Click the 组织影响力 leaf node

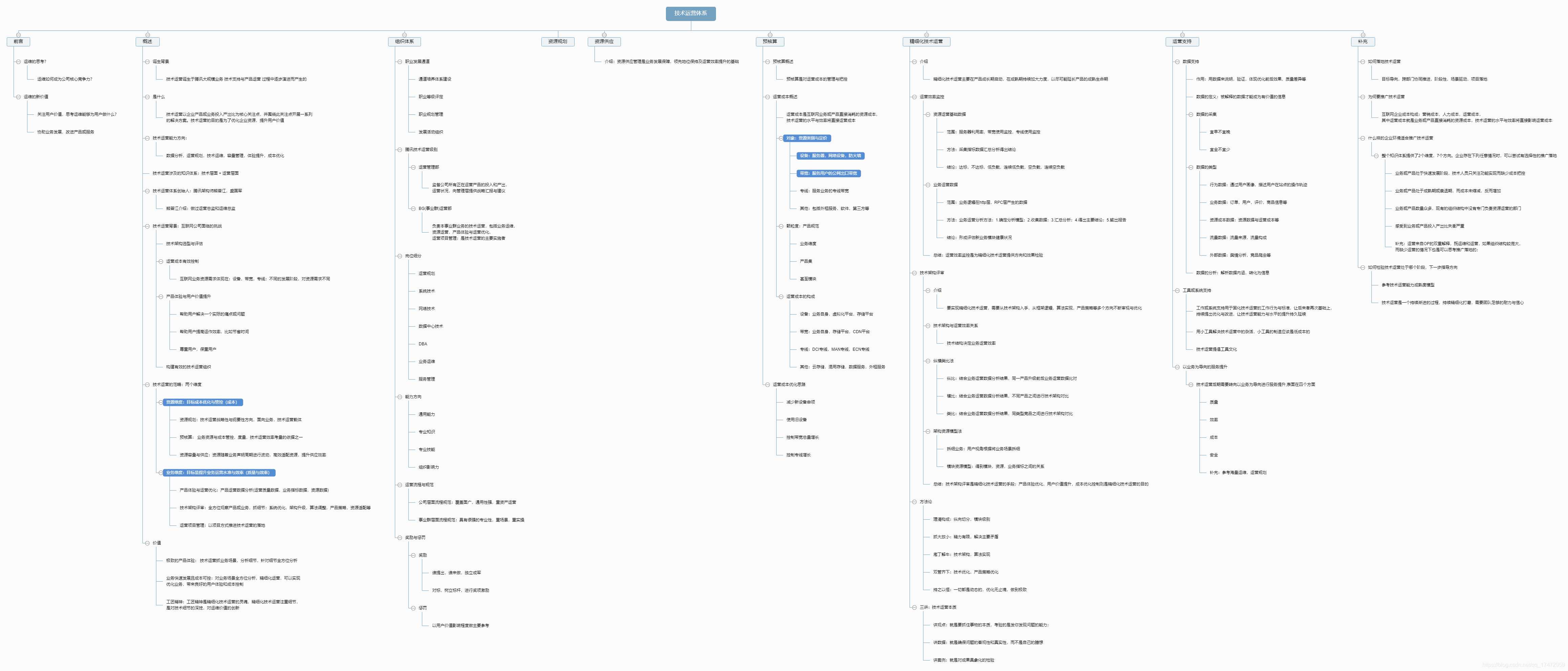click(x=428, y=468)
